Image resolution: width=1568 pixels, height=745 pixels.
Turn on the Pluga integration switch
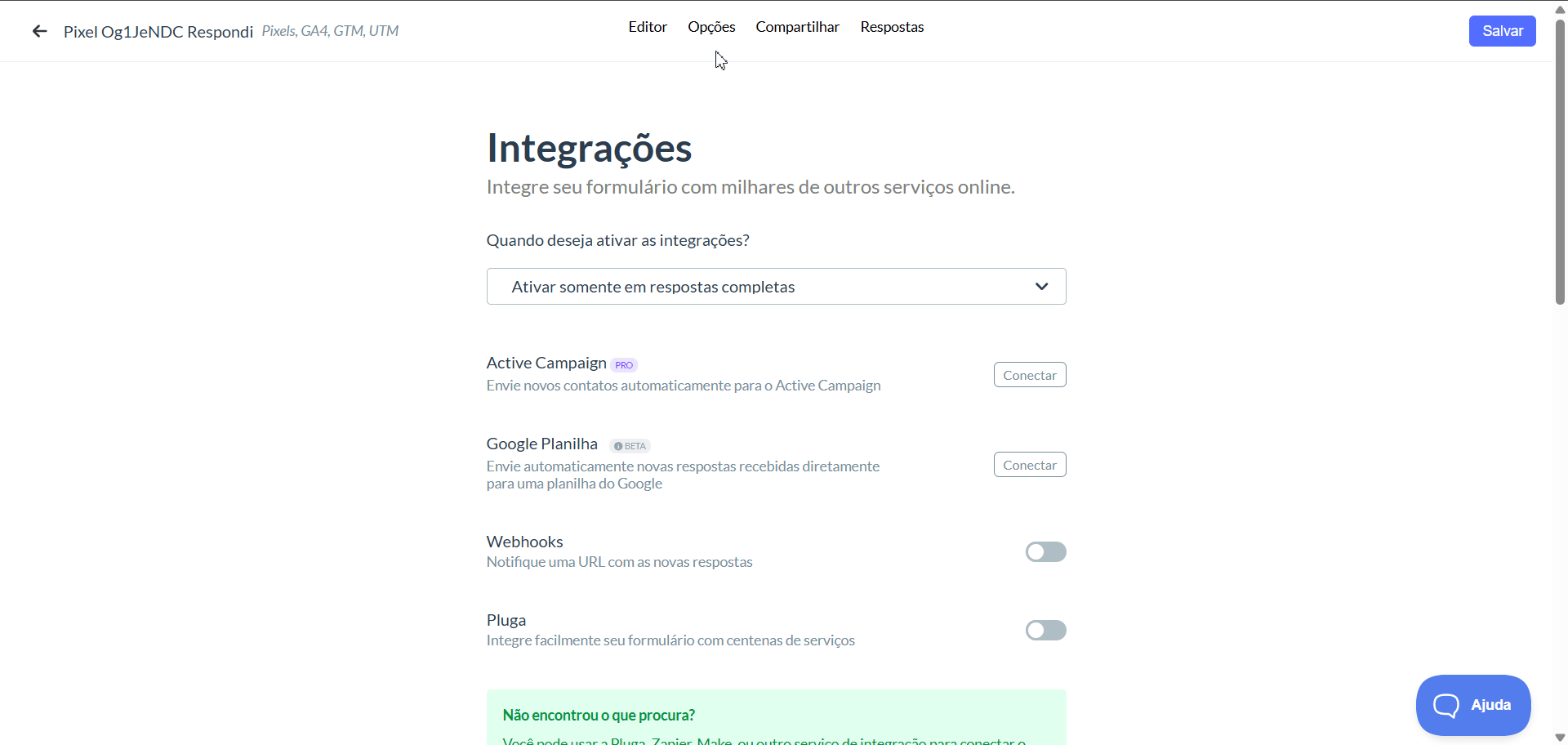1046,631
